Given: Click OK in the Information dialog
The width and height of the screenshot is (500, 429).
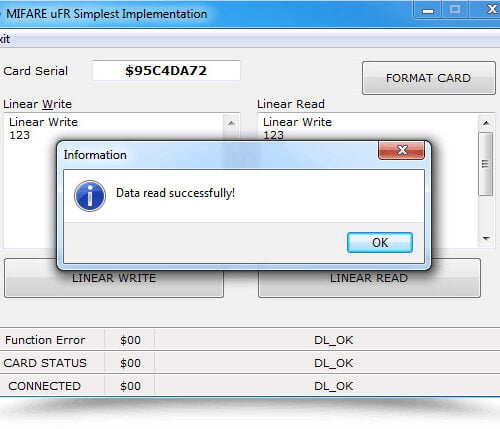Looking at the screenshot, I should 380,242.
